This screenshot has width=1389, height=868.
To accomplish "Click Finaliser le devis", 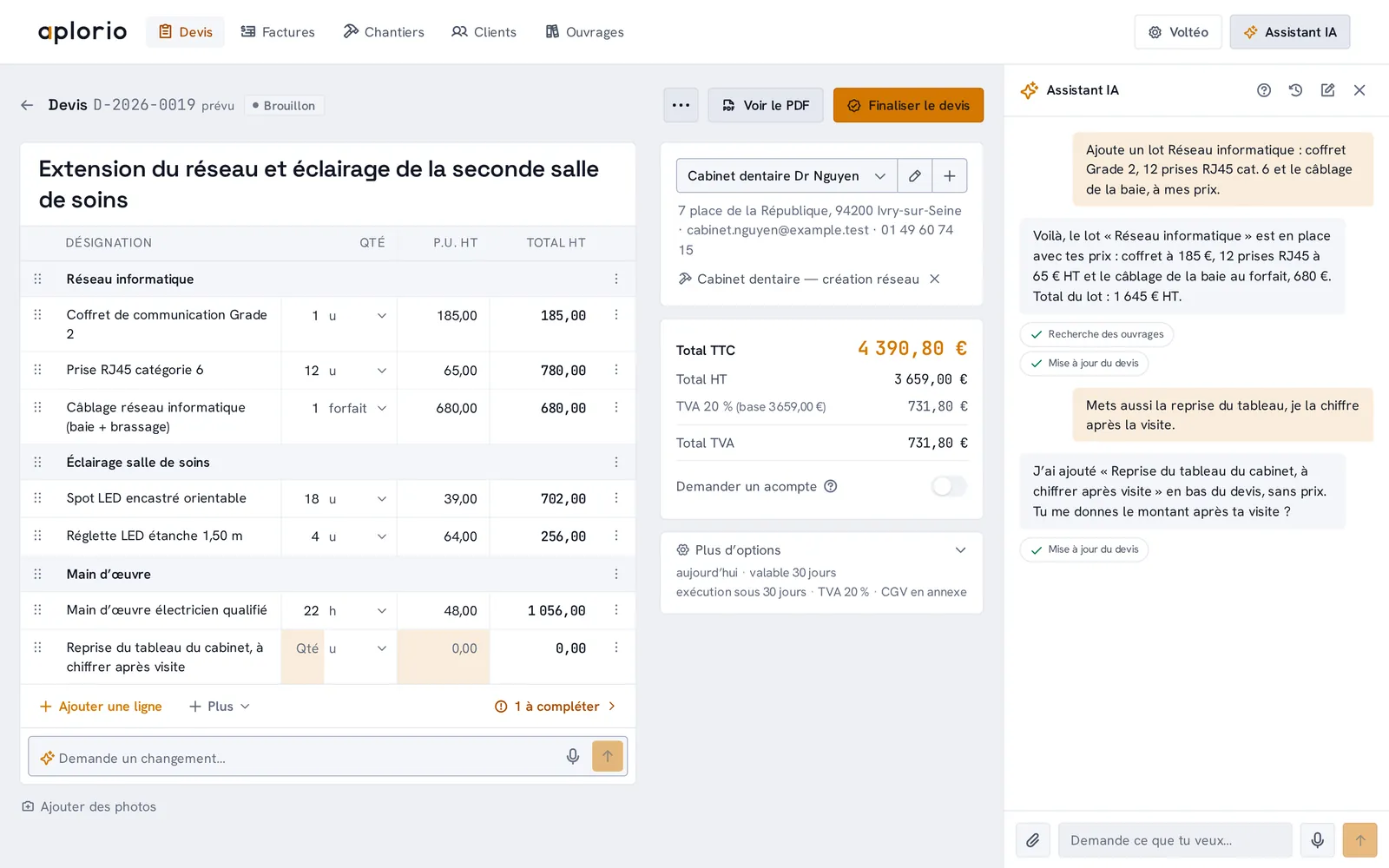I will pos(909,105).
